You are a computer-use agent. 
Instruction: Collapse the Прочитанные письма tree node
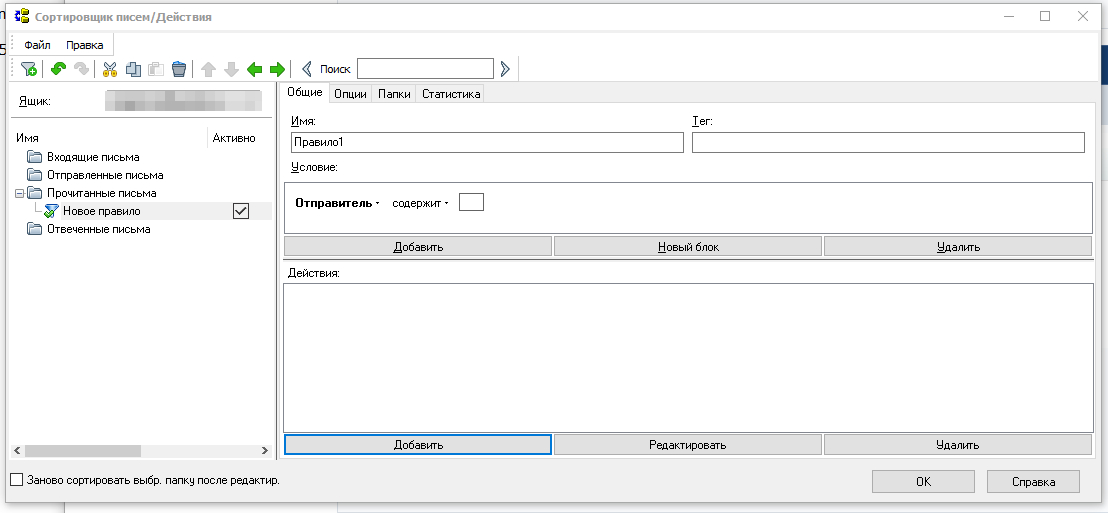click(19, 193)
